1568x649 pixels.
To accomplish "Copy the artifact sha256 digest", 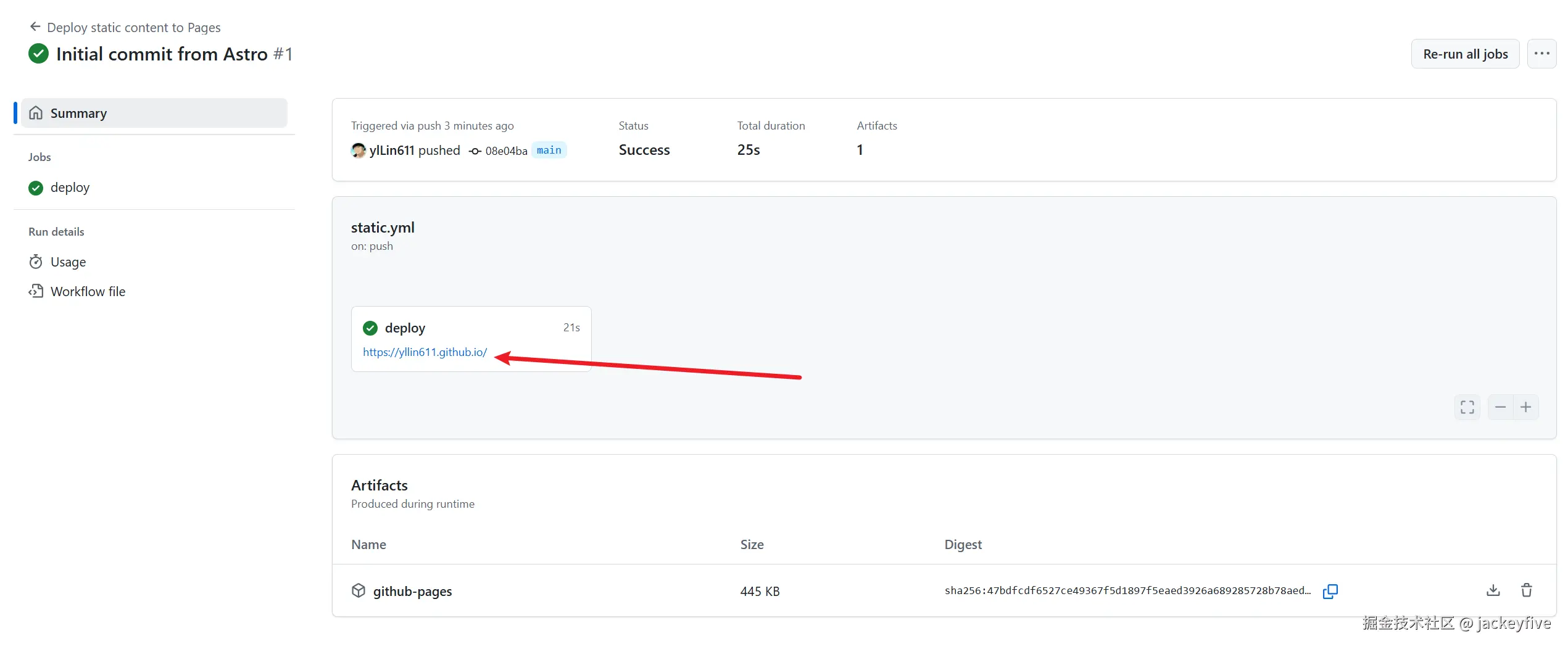I will click(x=1330, y=591).
